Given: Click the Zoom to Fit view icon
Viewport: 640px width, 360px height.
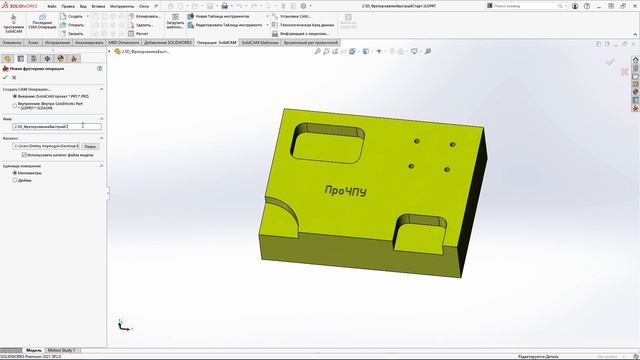Looking at the screenshot, I should [318, 51].
